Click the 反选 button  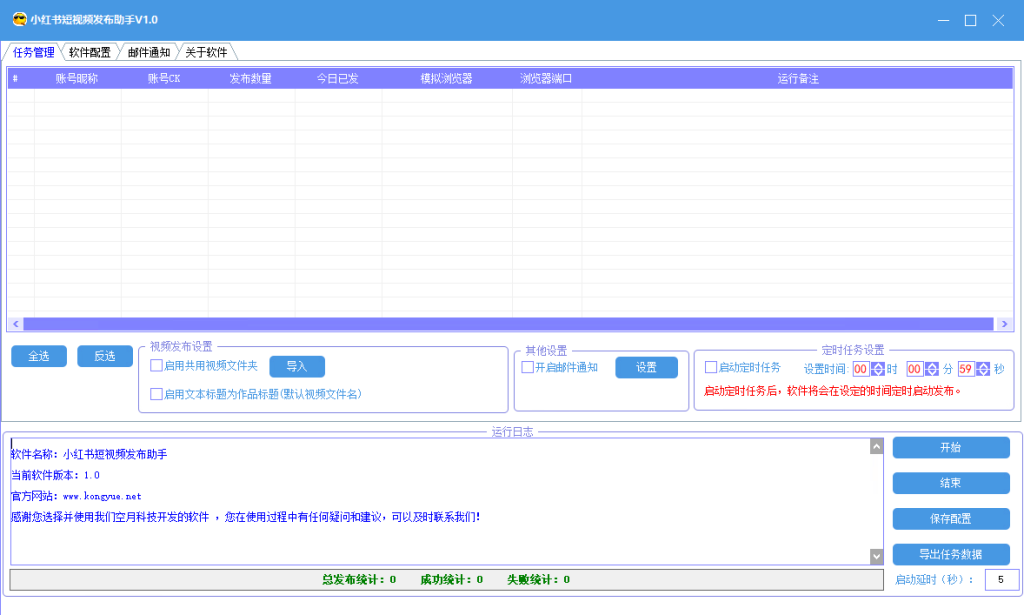click(104, 356)
